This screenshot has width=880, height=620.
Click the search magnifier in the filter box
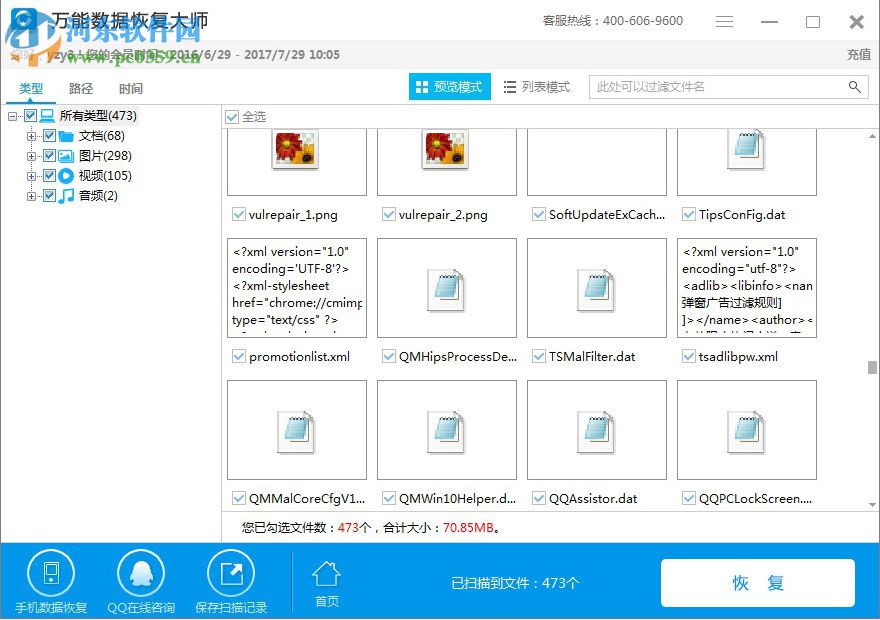[x=856, y=87]
